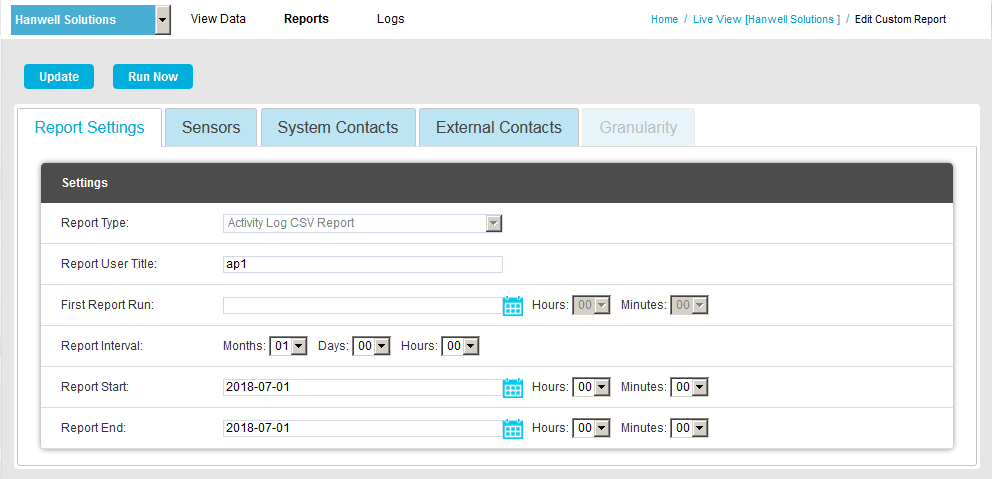Open First Report Run Hours dropdown
992x479 pixels.
tap(592, 305)
